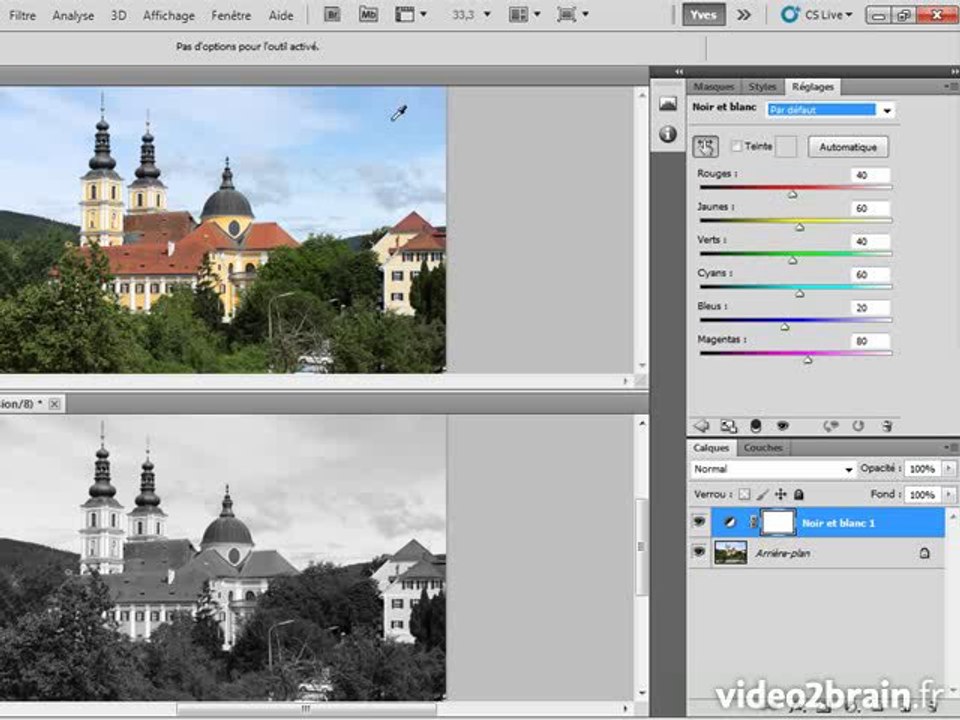Launch Adobe Bridge from the Br icon
960x720 pixels.
tap(333, 15)
